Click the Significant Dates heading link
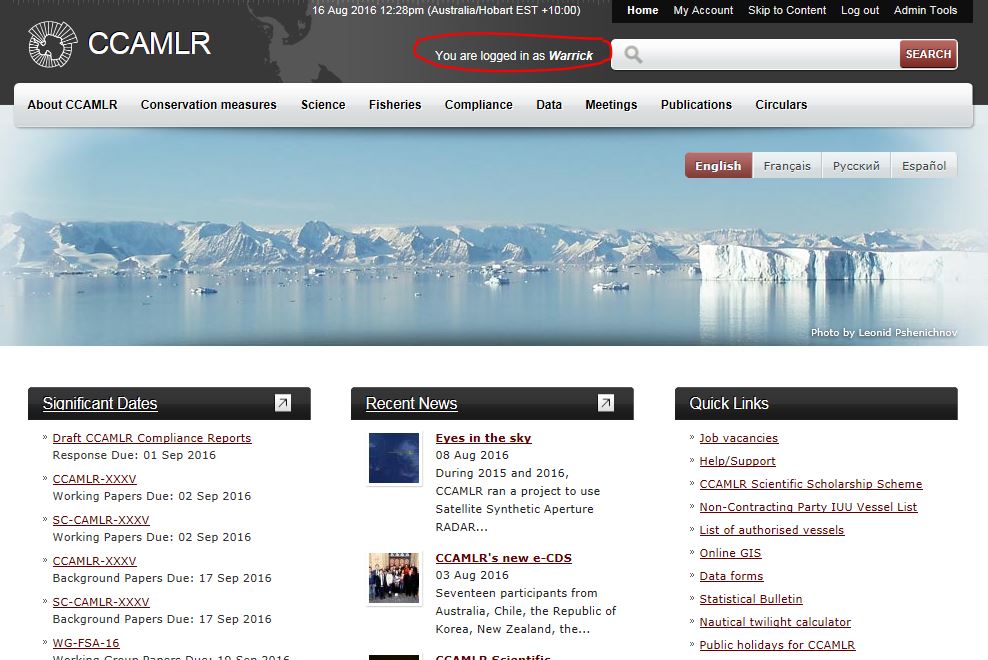 [x=100, y=403]
